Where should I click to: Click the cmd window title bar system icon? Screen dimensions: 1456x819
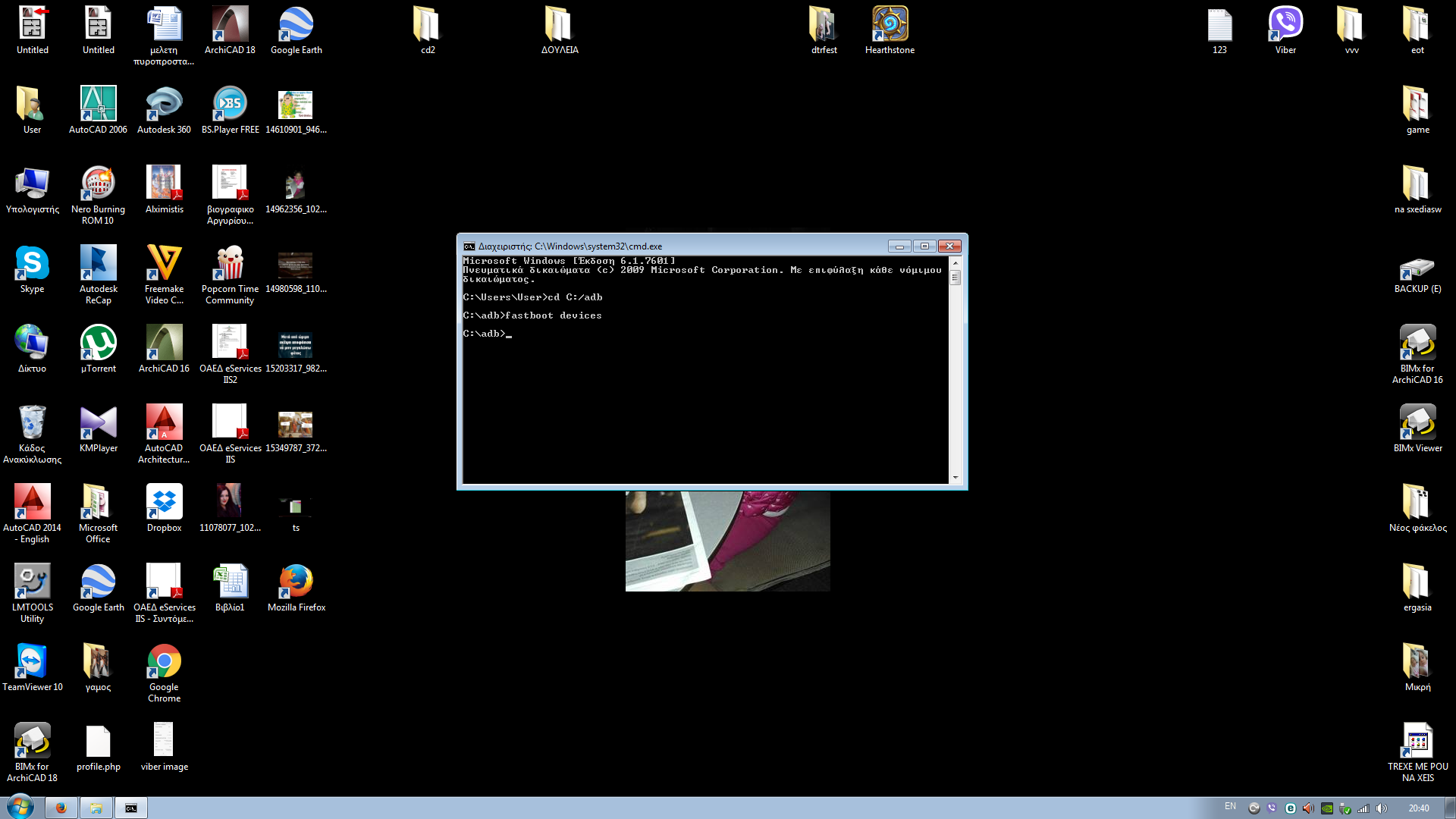469,246
